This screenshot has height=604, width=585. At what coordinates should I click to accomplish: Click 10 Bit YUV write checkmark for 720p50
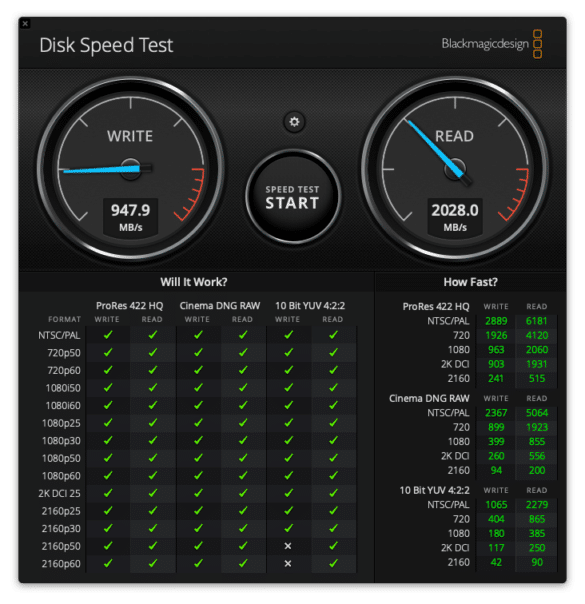pos(288,352)
